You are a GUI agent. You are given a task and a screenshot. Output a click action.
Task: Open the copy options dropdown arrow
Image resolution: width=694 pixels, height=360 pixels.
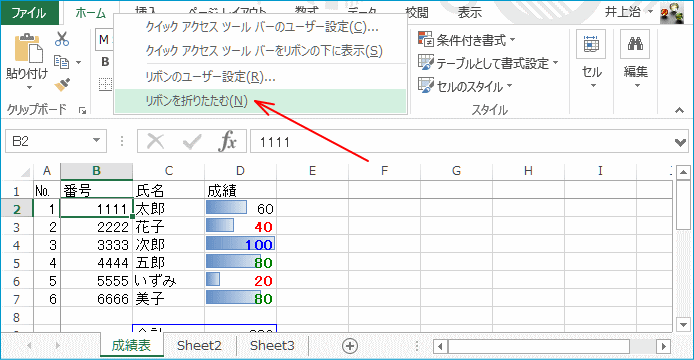tap(78, 62)
